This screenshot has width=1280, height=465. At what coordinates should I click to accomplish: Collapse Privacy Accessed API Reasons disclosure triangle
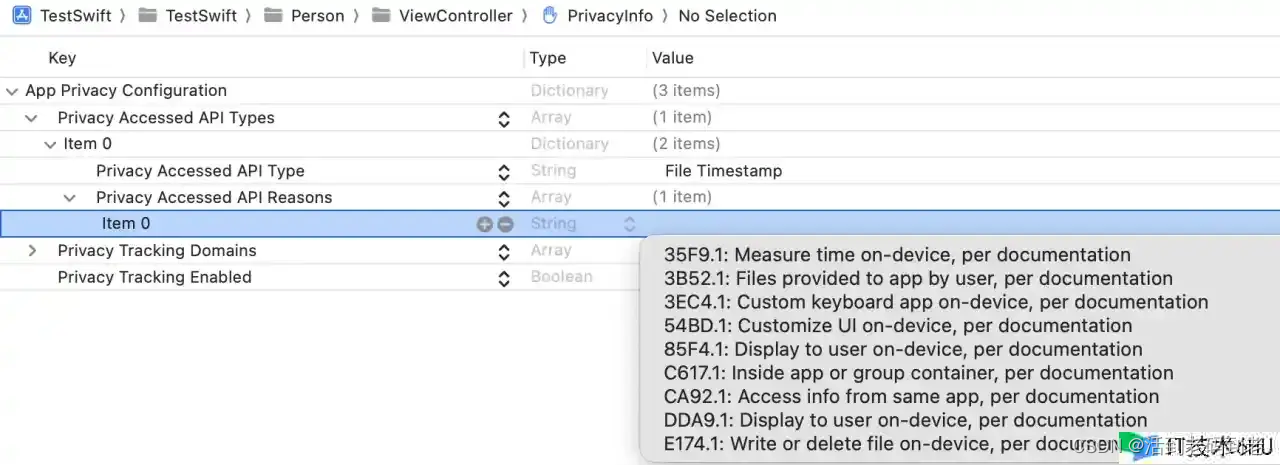69,198
